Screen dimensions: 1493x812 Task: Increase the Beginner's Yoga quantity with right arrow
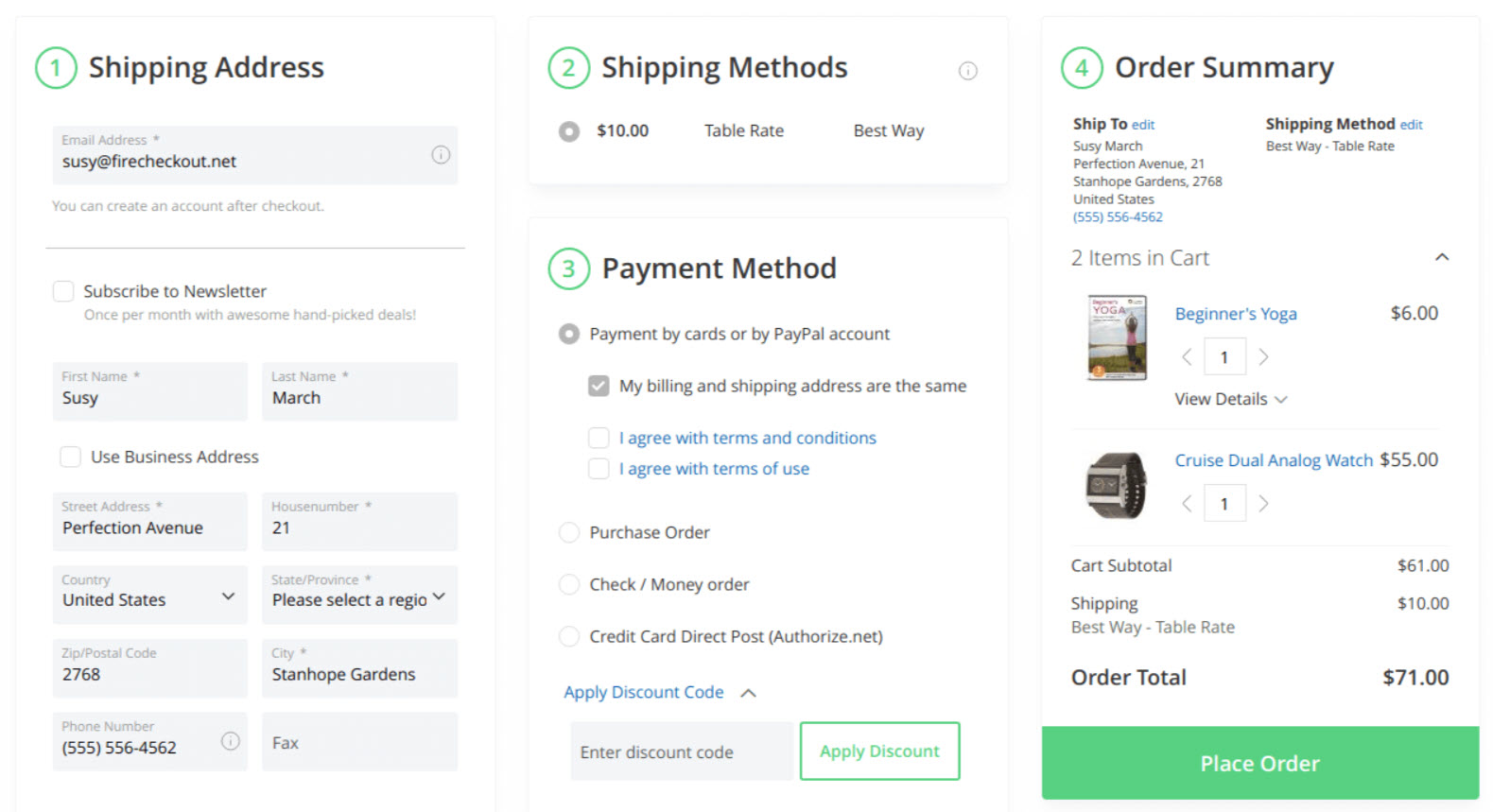[x=1263, y=357]
